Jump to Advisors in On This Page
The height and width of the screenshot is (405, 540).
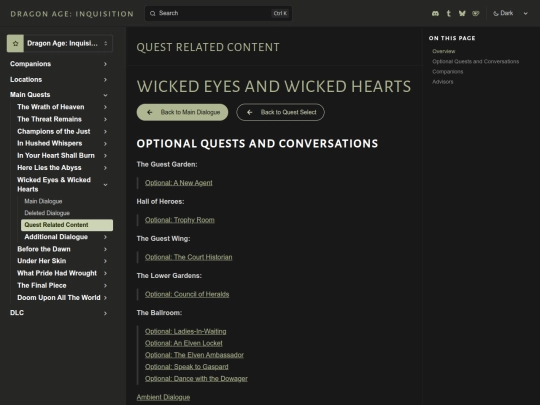coord(443,82)
